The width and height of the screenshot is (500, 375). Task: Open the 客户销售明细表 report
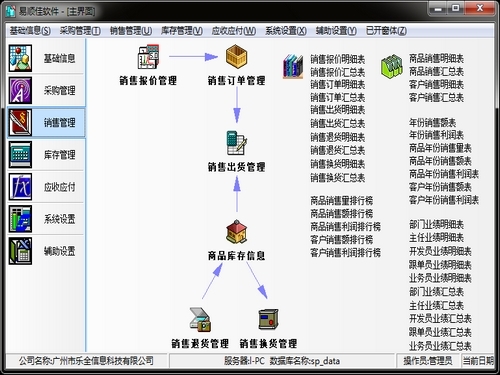(x=436, y=84)
